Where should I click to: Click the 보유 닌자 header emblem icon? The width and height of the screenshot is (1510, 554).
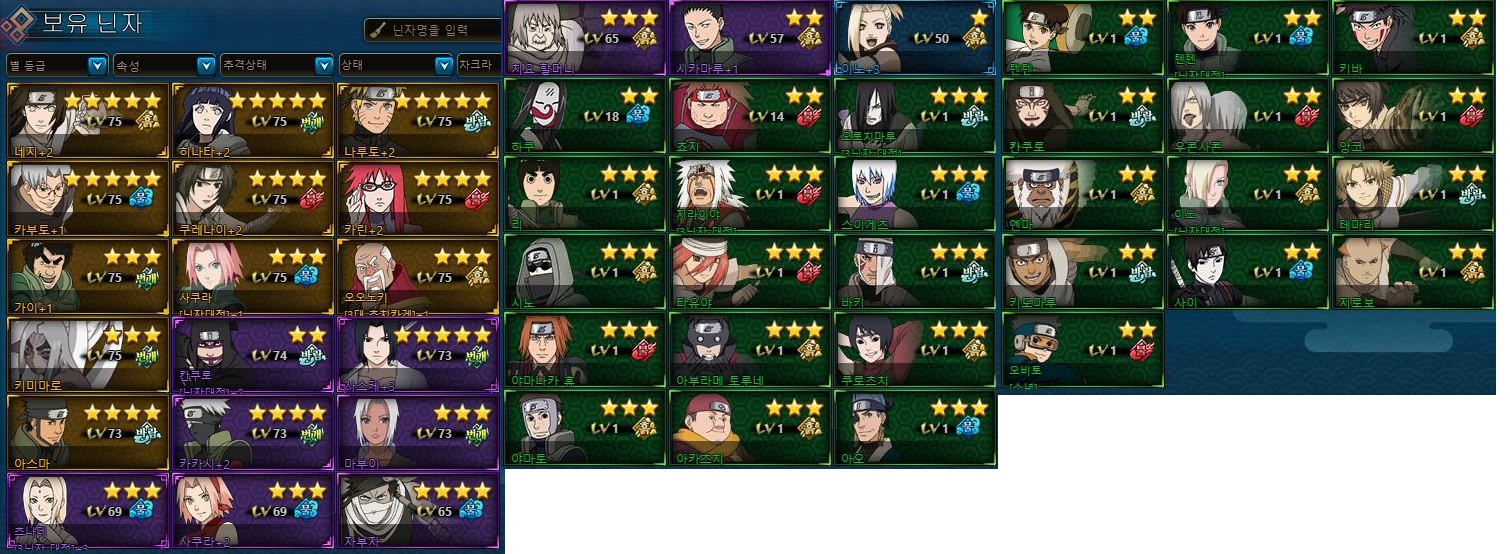coord(19,24)
